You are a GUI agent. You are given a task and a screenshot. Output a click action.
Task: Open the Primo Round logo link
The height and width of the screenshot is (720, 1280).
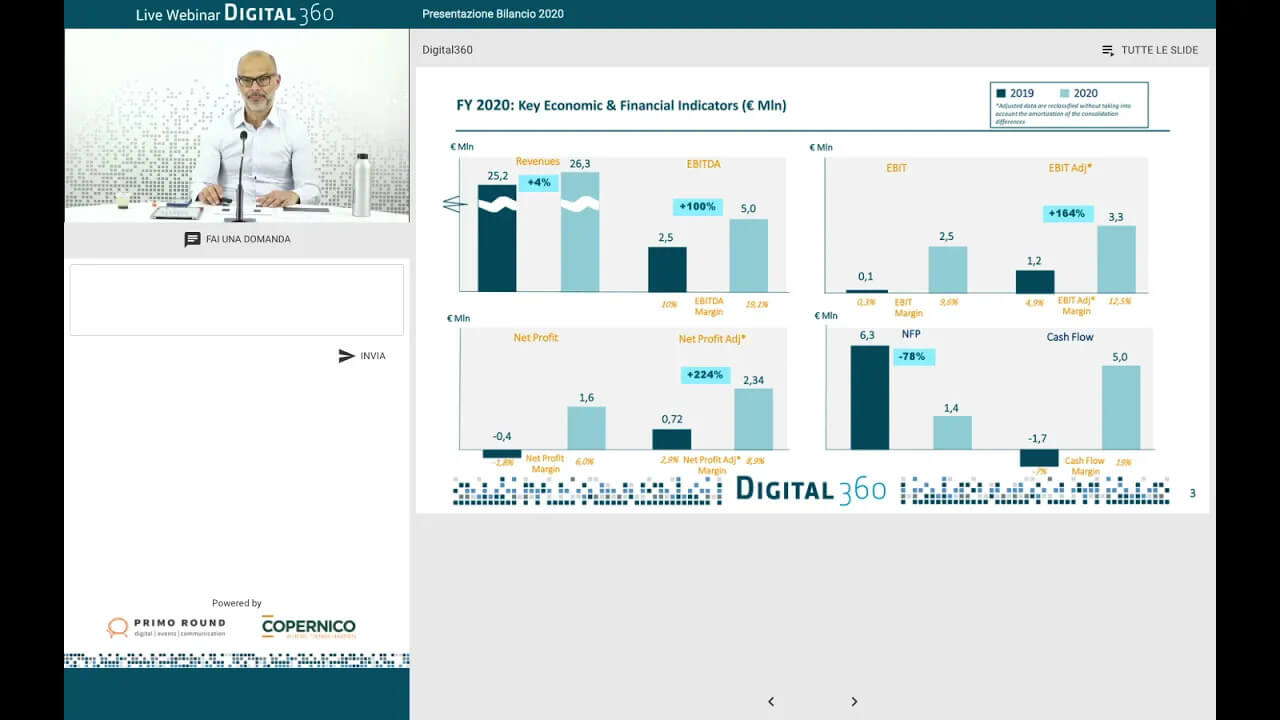coord(166,627)
